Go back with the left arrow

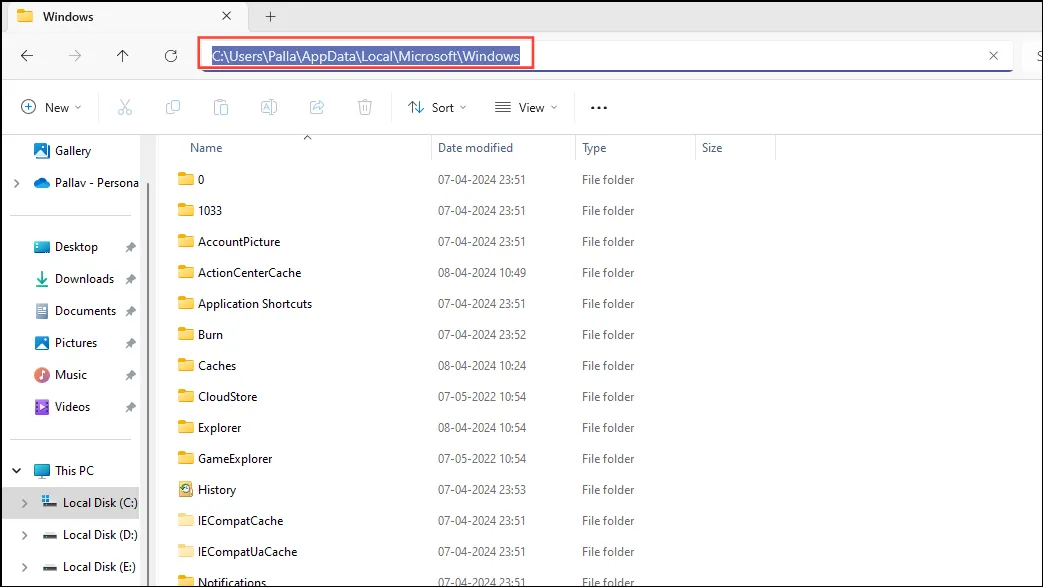(27, 56)
